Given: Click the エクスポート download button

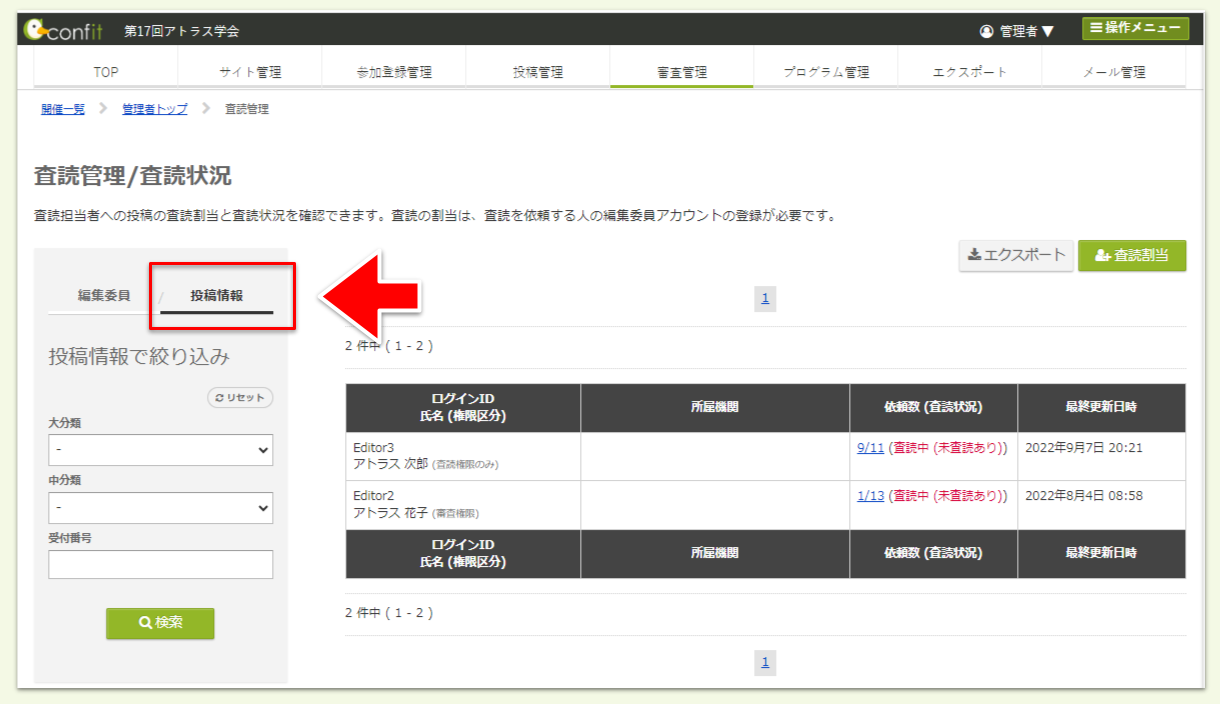Looking at the screenshot, I should point(1016,255).
